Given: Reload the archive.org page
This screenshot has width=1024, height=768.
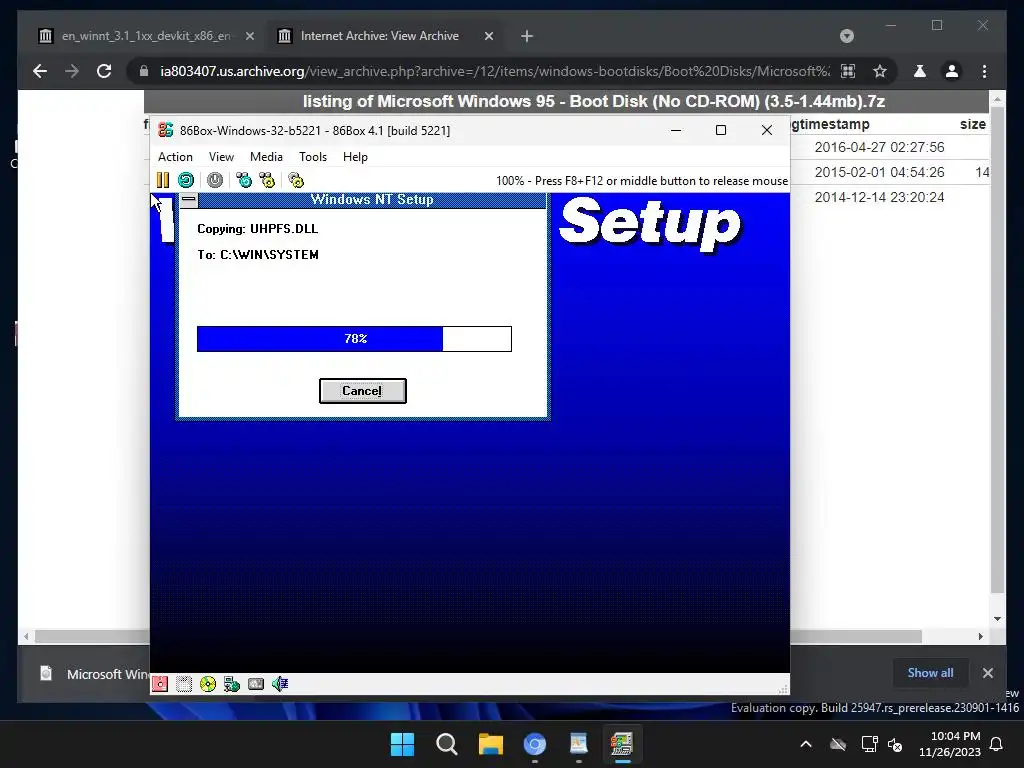Looking at the screenshot, I should 104,71.
